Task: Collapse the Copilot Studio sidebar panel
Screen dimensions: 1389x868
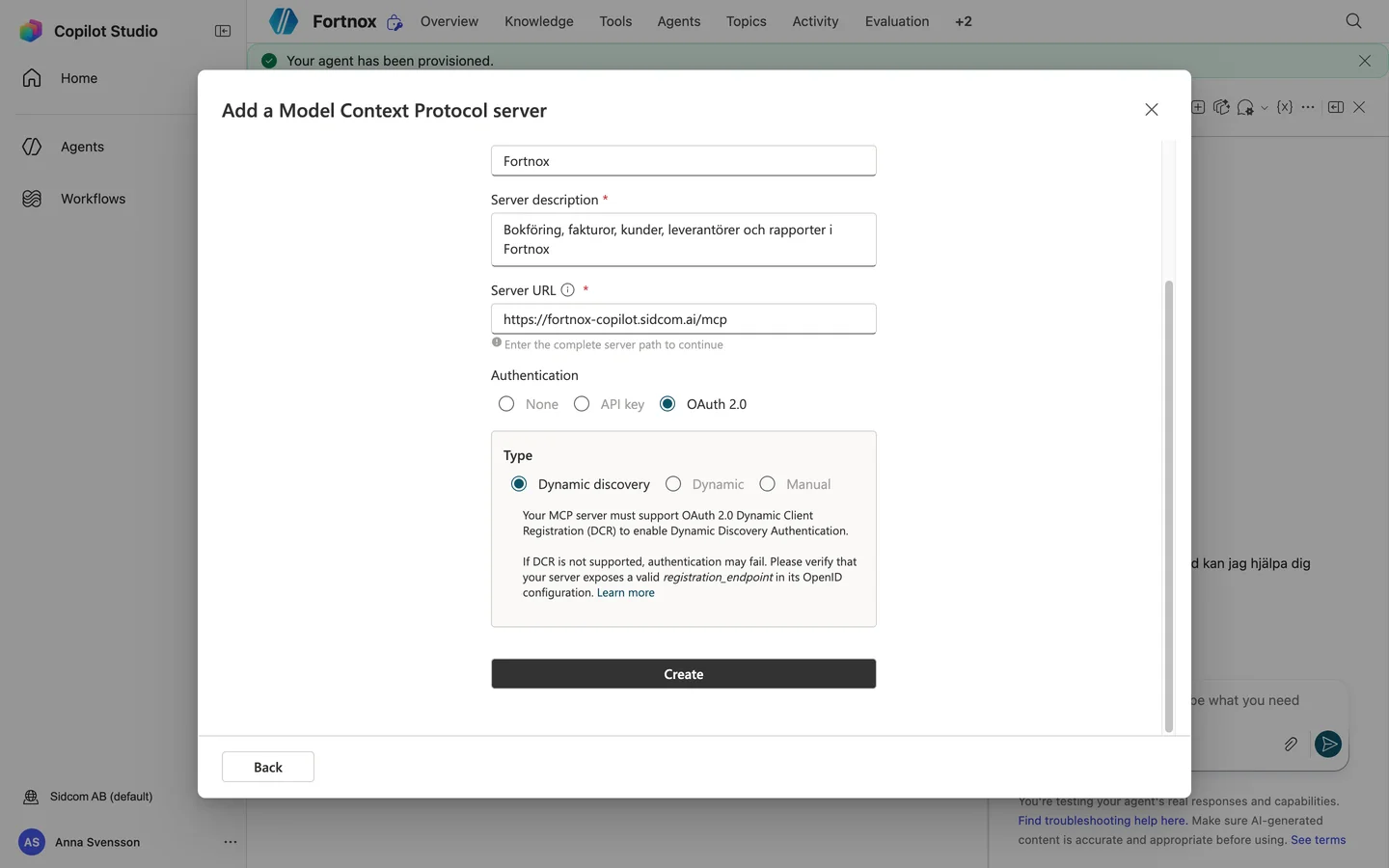Action: click(223, 31)
